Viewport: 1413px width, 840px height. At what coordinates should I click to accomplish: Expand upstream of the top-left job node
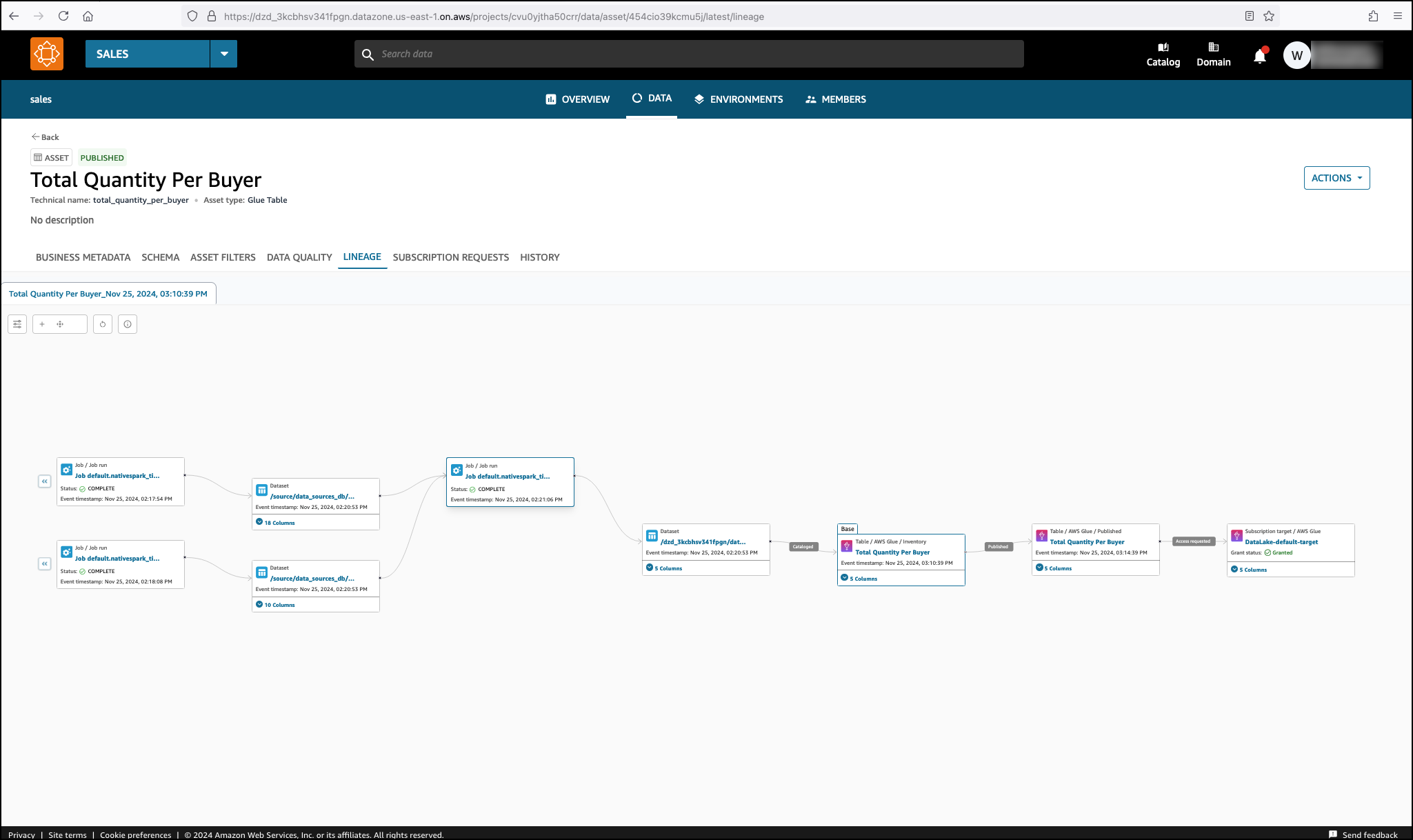pyautogui.click(x=45, y=481)
